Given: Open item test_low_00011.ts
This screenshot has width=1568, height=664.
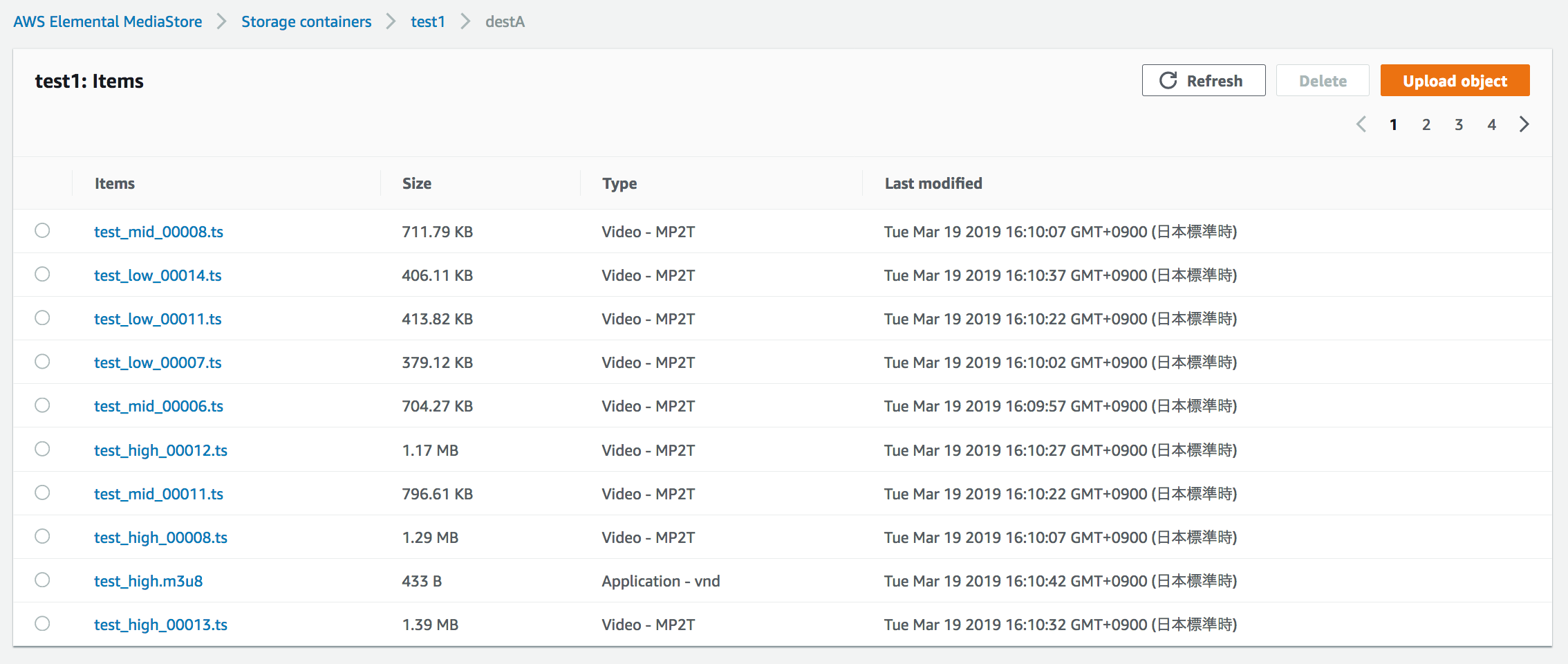Looking at the screenshot, I should [158, 319].
